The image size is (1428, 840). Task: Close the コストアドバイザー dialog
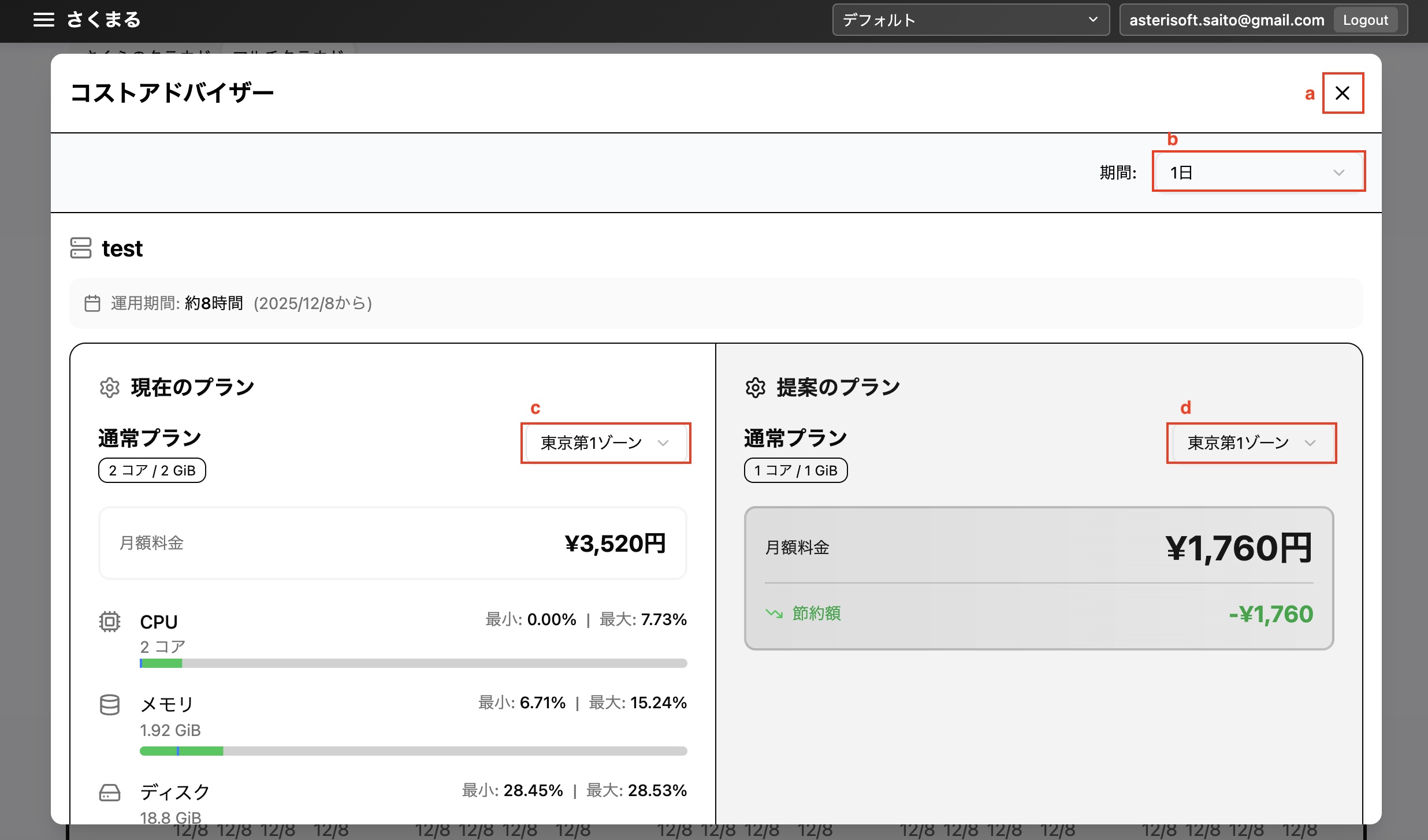[1343, 93]
